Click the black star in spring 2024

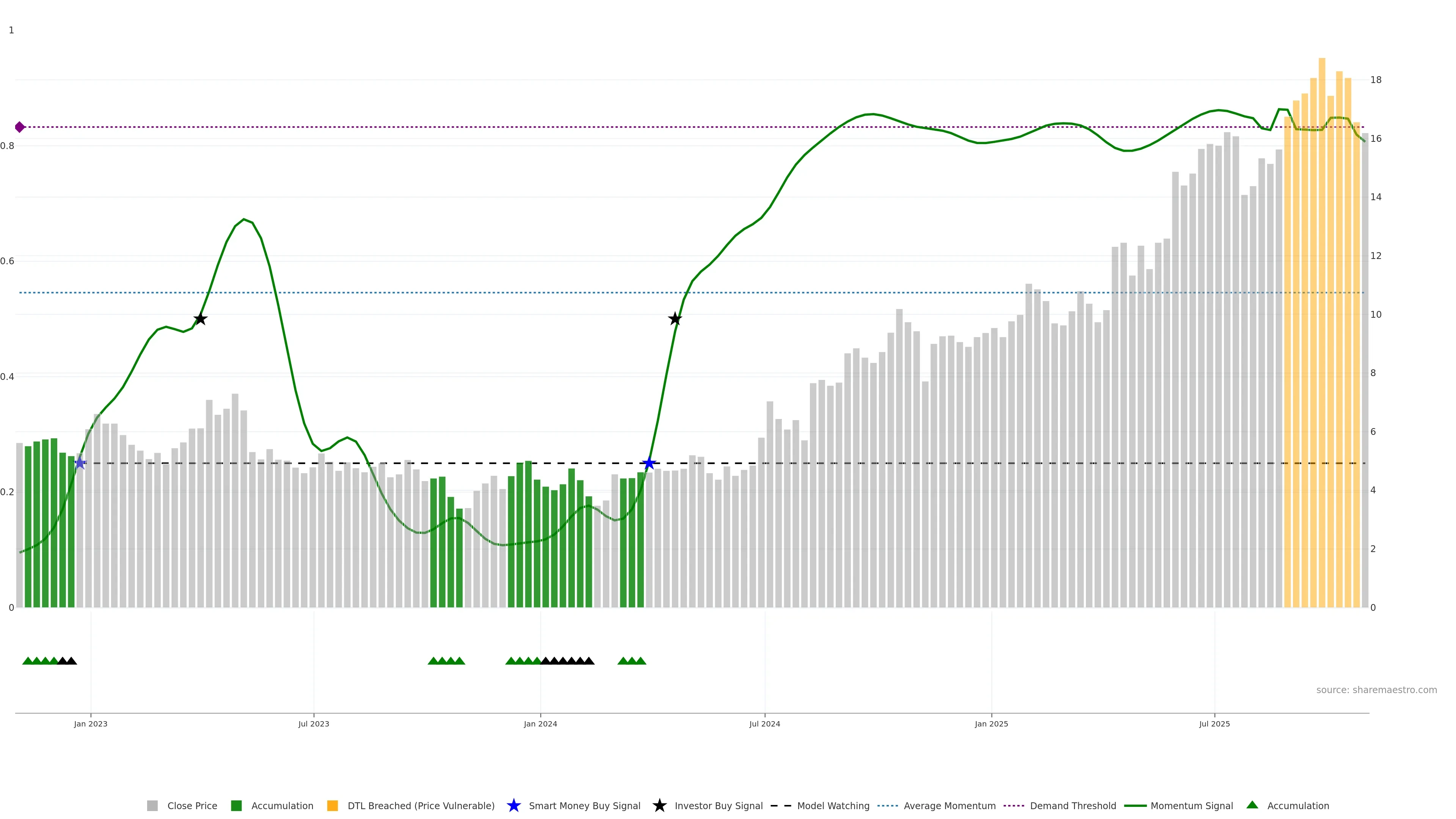pyautogui.click(x=675, y=319)
